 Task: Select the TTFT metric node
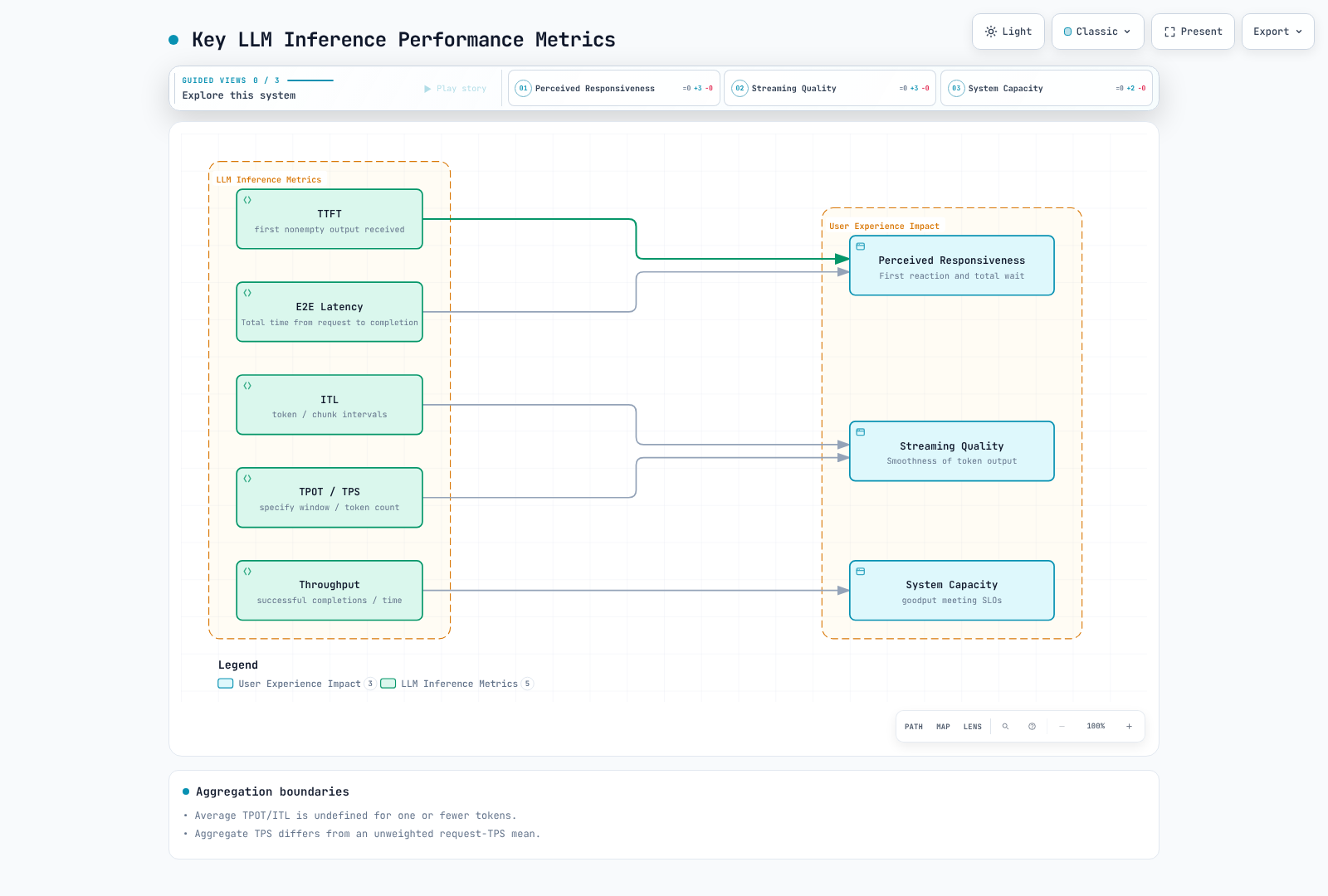pos(330,219)
